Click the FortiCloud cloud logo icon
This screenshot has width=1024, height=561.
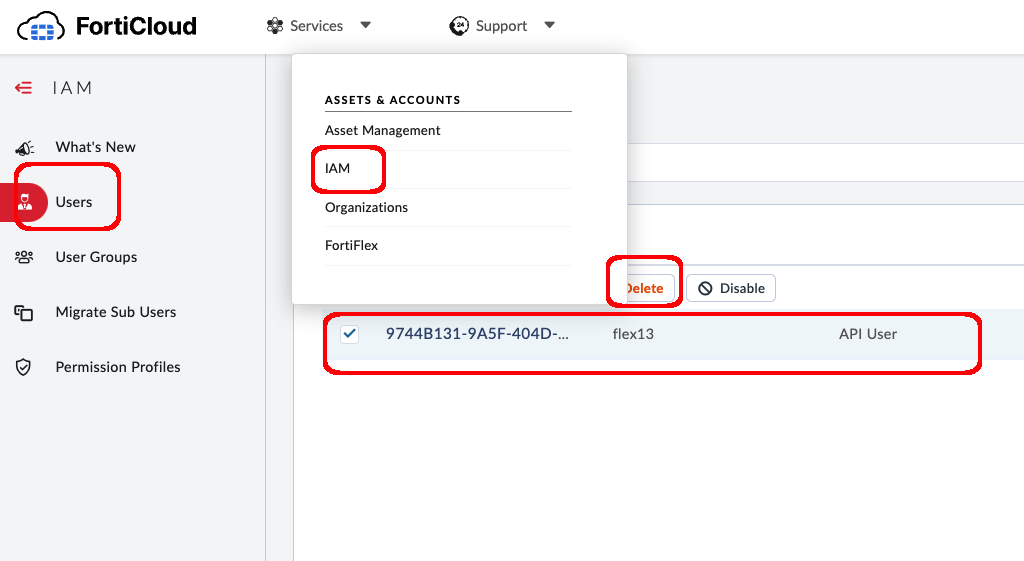pos(40,27)
